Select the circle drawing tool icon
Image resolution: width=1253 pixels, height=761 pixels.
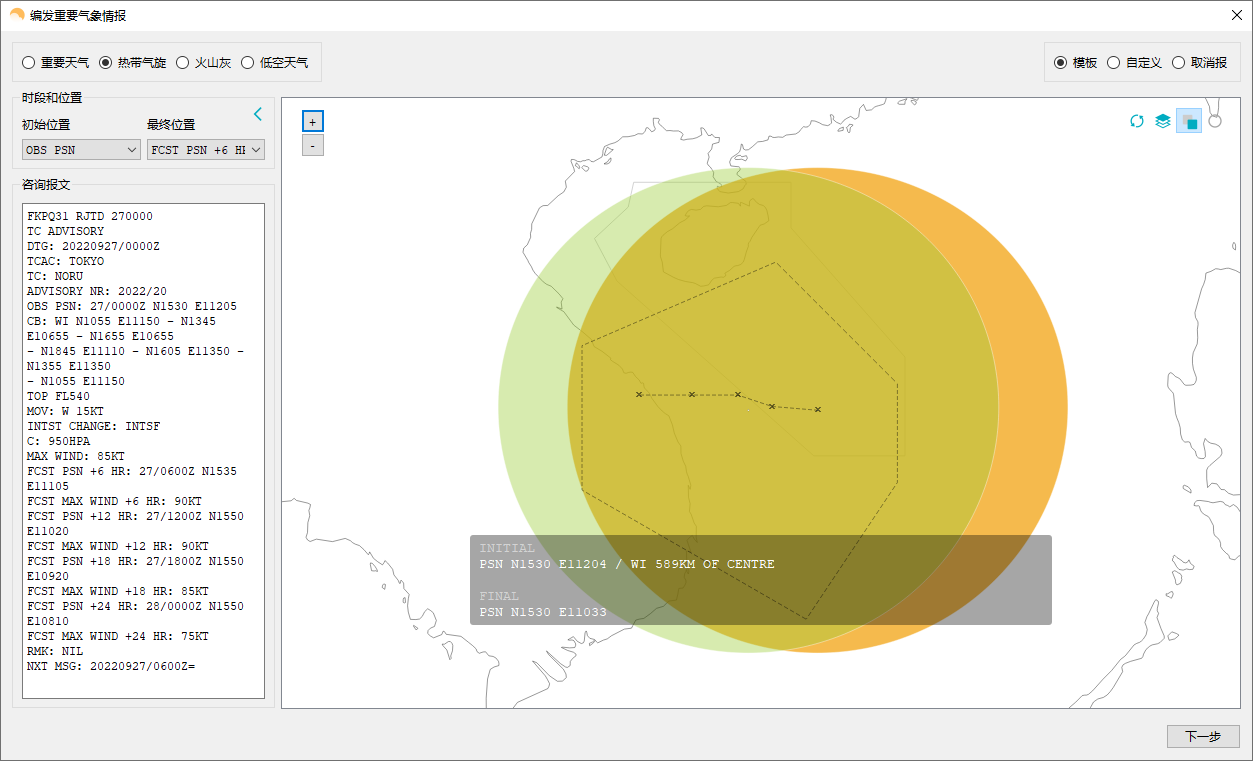(x=1215, y=121)
